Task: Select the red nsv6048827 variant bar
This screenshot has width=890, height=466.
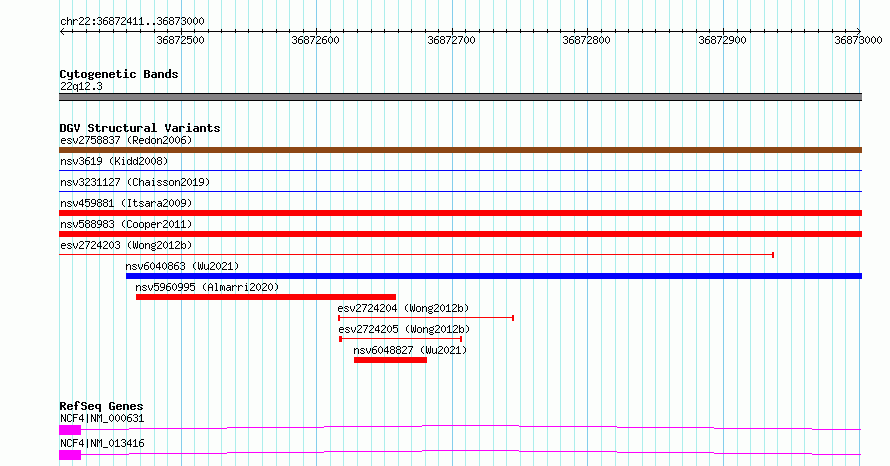Action: pyautogui.click(x=391, y=360)
